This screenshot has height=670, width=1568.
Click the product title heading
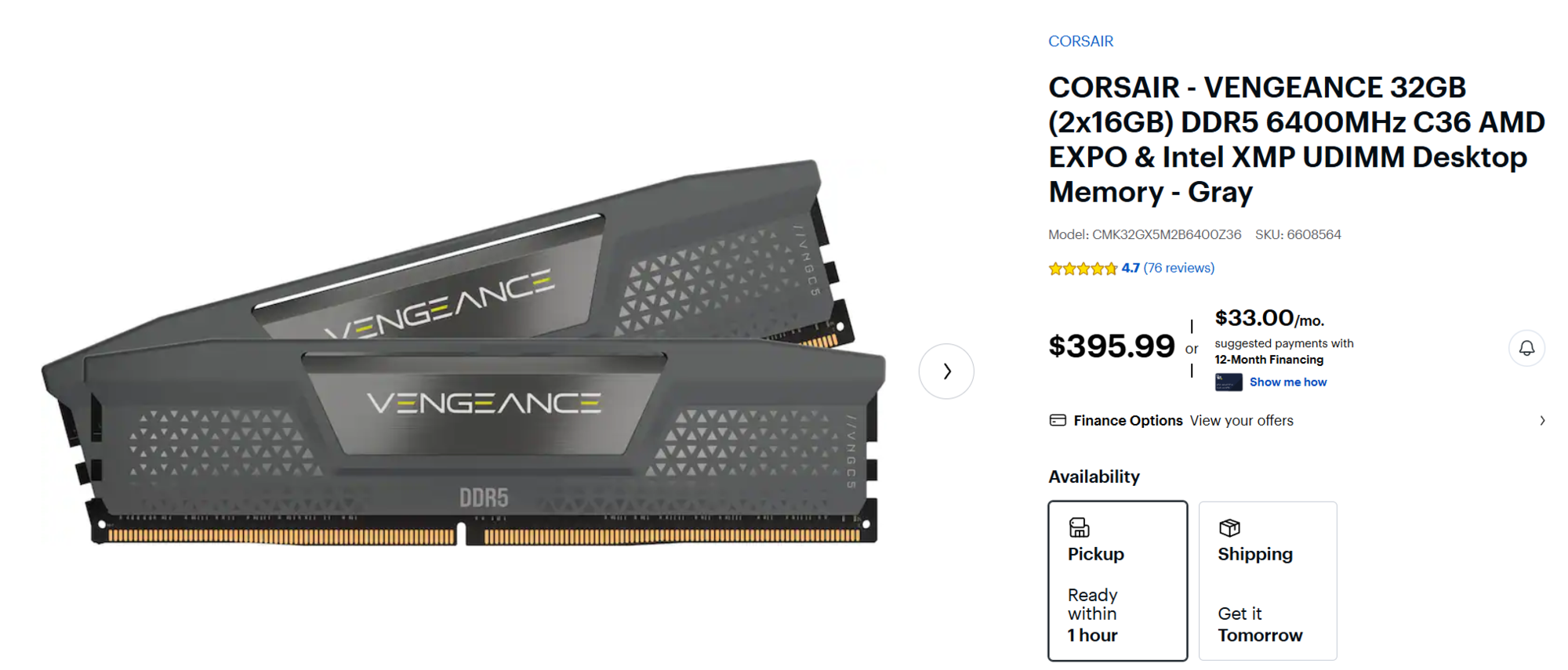click(x=1296, y=139)
